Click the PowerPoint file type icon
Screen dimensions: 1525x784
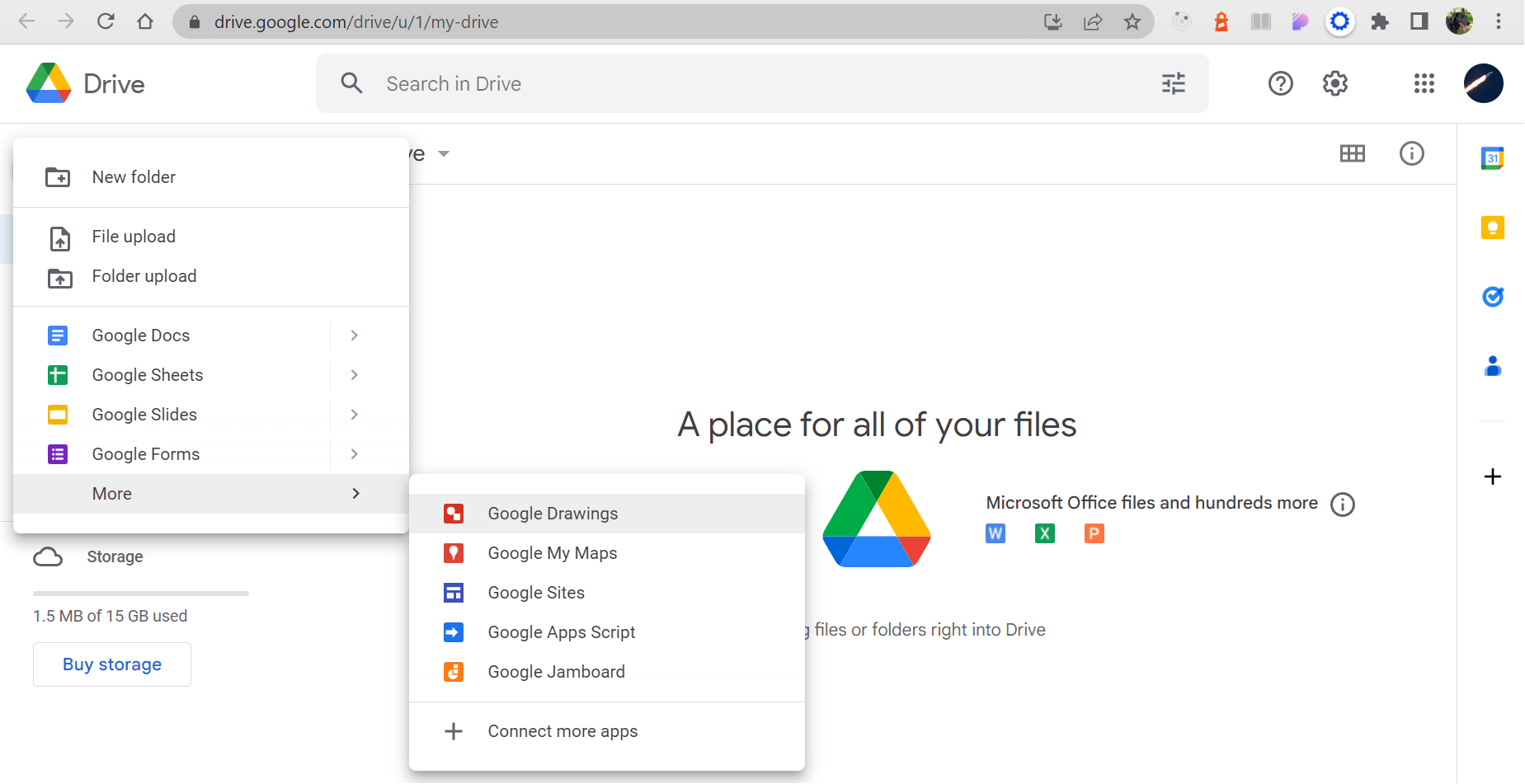(x=1094, y=533)
